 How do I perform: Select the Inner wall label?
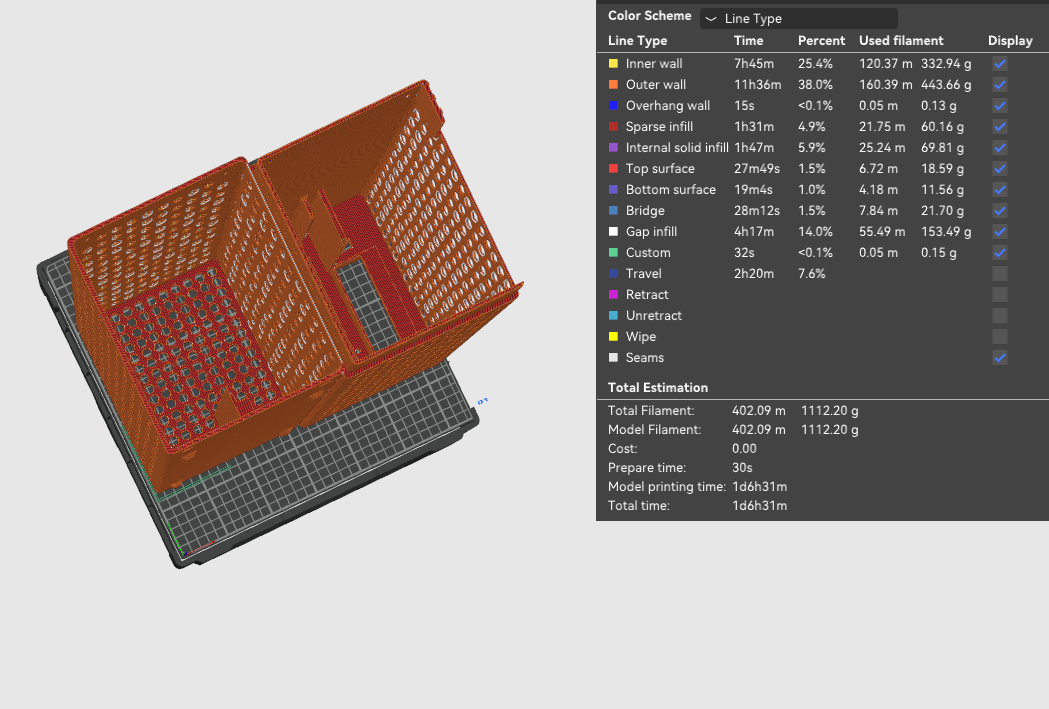654,64
